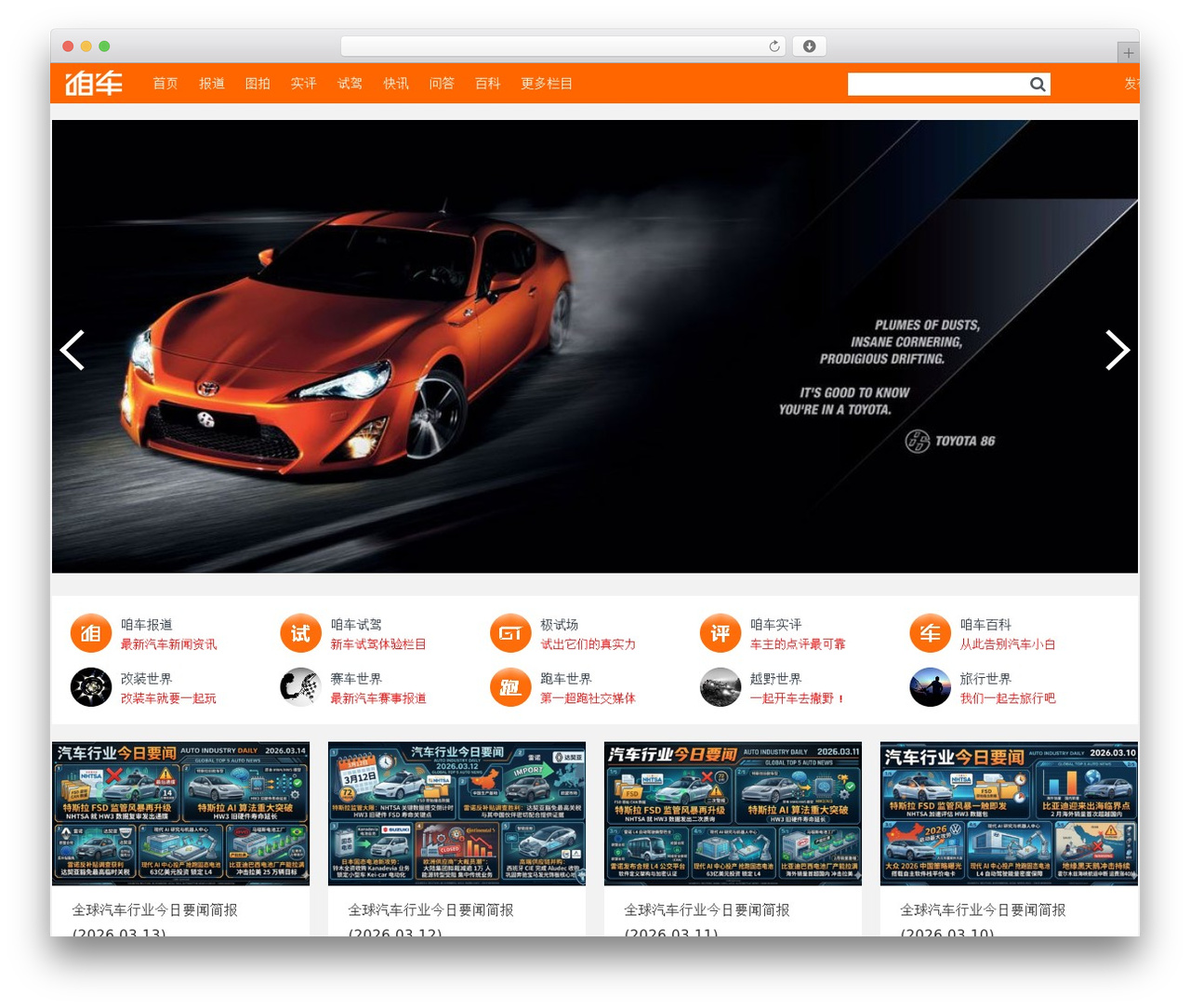
Task: Click the 改装世界 round icon
Action: (91, 688)
